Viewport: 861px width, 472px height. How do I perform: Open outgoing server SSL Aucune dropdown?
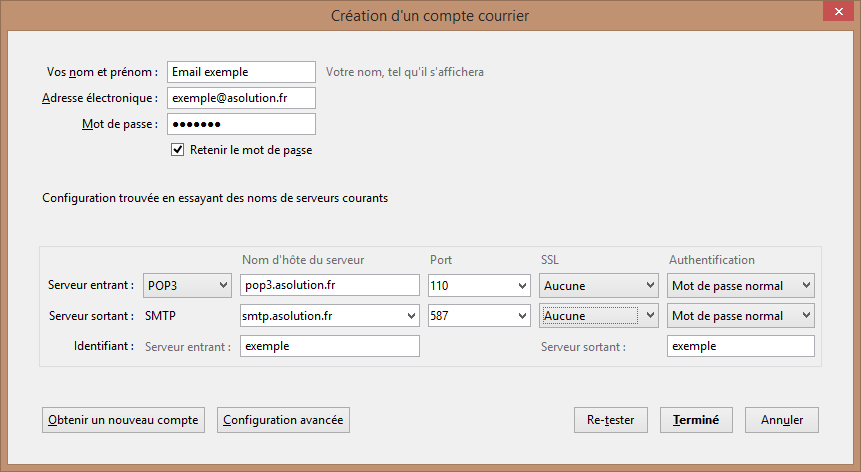[599, 316]
